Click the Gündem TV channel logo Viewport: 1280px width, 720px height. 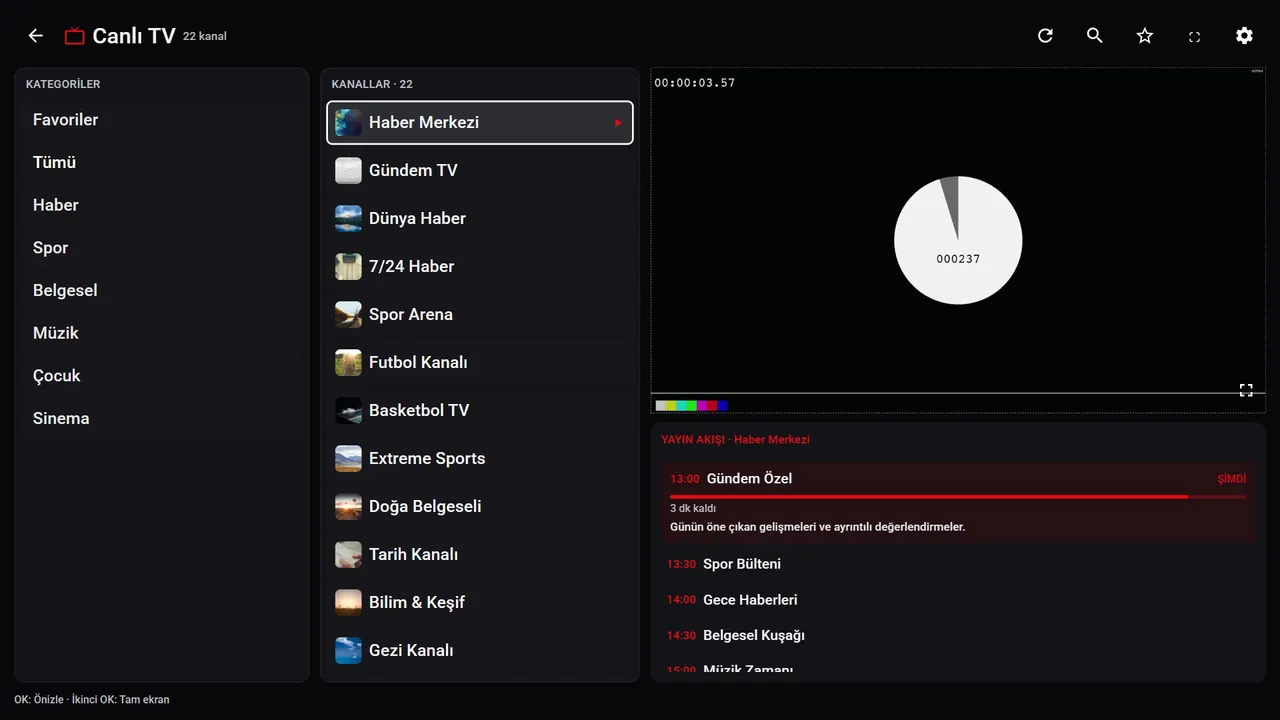pyautogui.click(x=348, y=171)
